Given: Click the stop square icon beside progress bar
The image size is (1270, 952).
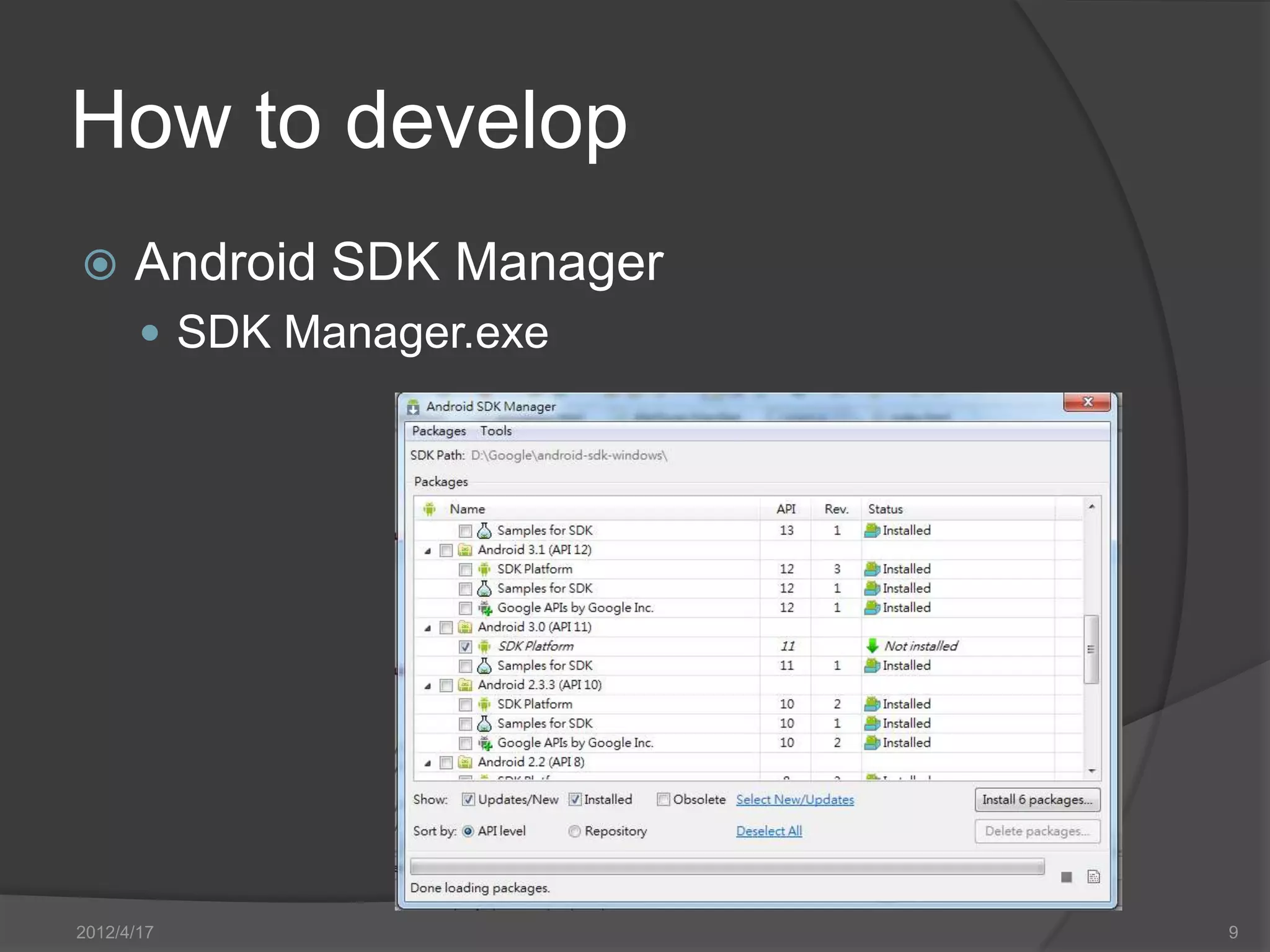Looking at the screenshot, I should pyautogui.click(x=1067, y=877).
